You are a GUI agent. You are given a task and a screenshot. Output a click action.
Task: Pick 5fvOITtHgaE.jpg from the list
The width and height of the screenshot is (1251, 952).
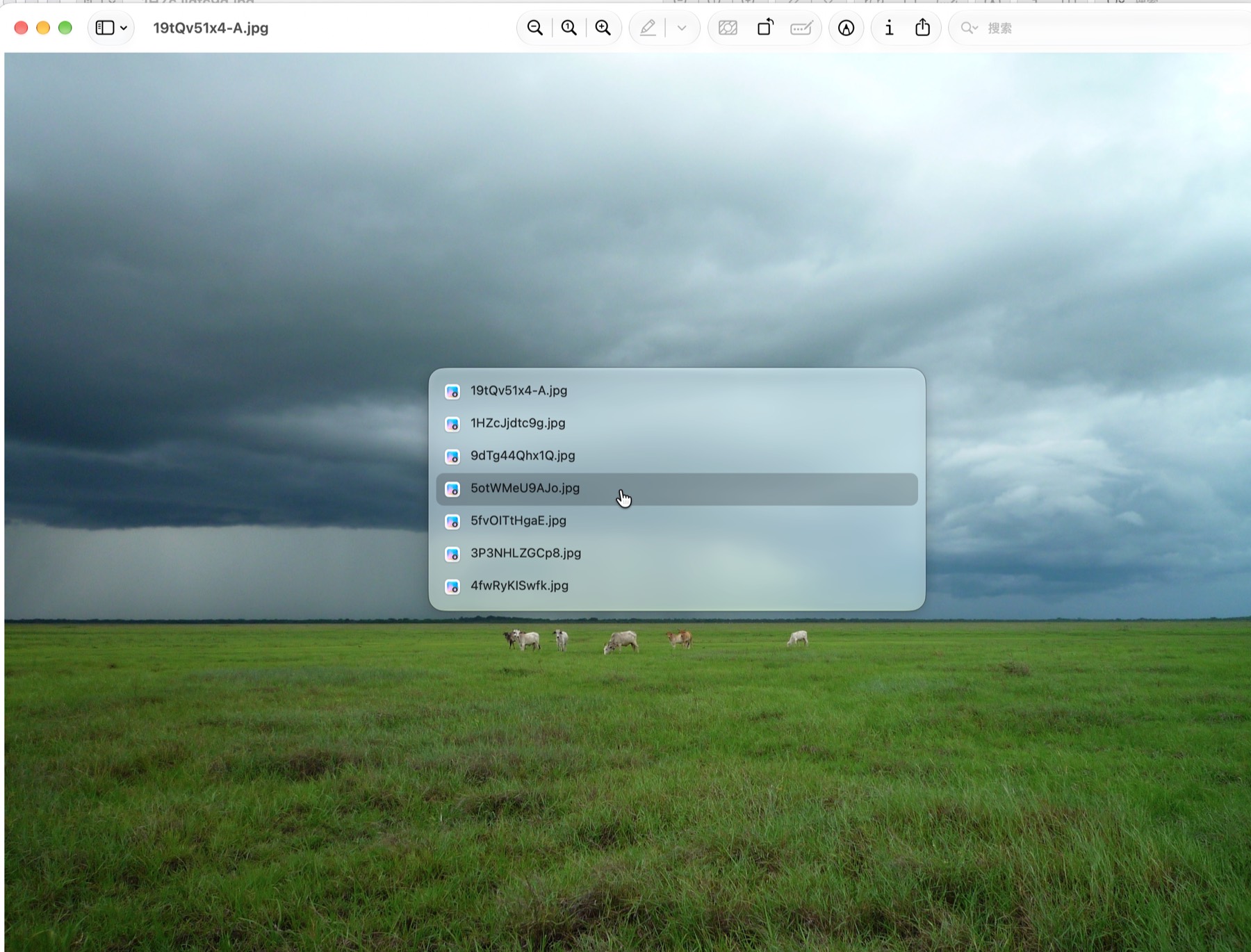point(677,520)
